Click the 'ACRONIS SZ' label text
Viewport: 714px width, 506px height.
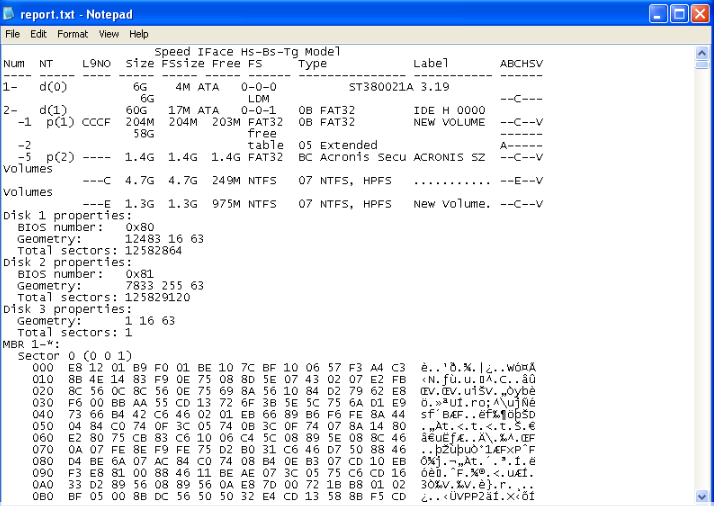tap(448, 157)
